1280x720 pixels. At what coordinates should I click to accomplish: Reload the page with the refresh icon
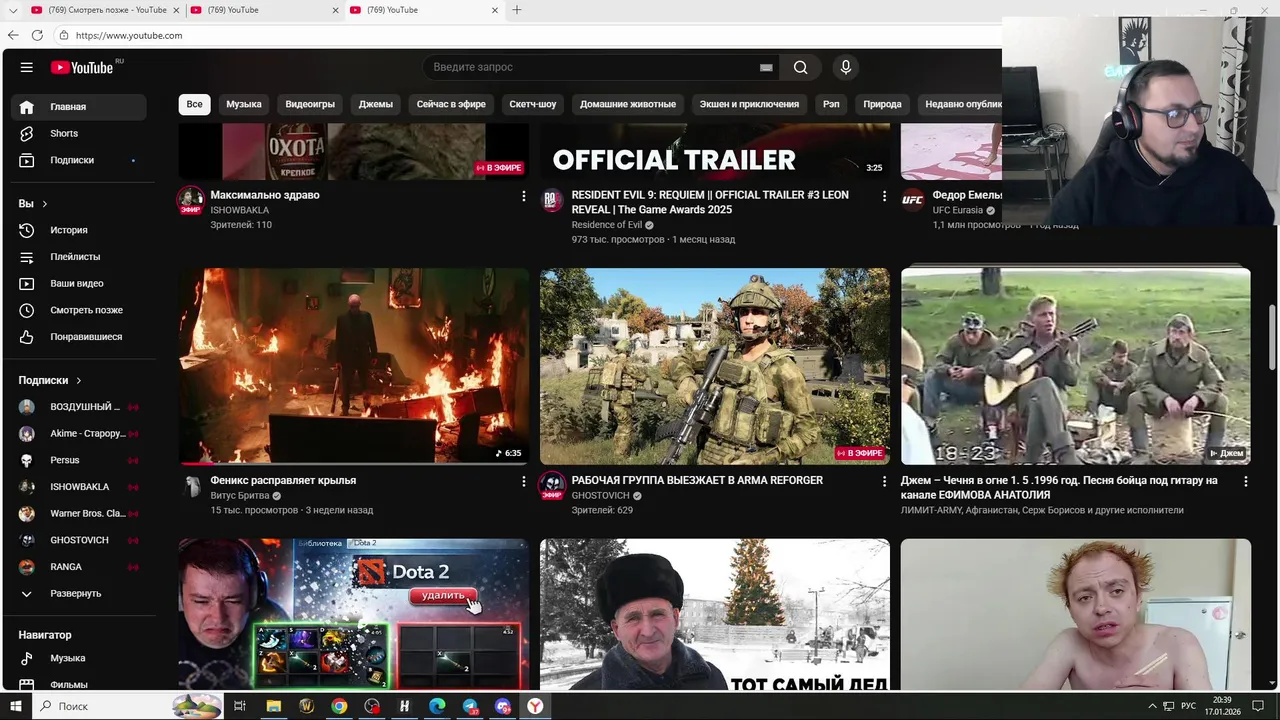tap(37, 35)
